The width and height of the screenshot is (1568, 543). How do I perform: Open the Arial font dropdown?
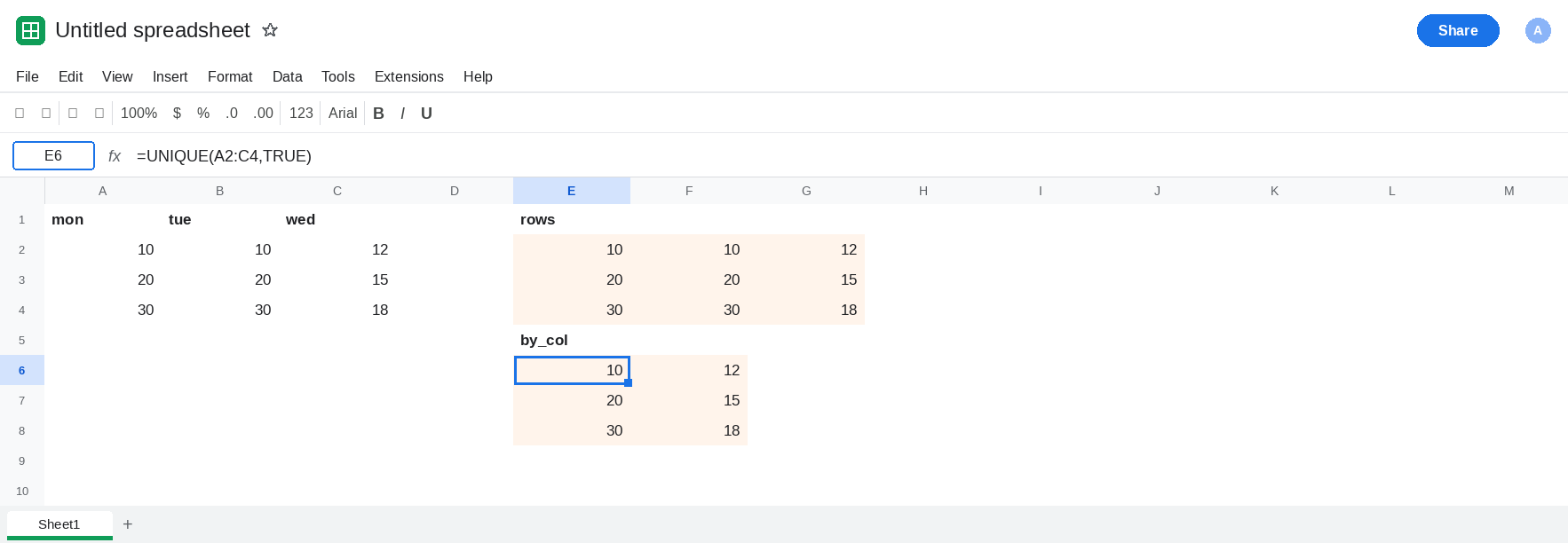point(343,113)
